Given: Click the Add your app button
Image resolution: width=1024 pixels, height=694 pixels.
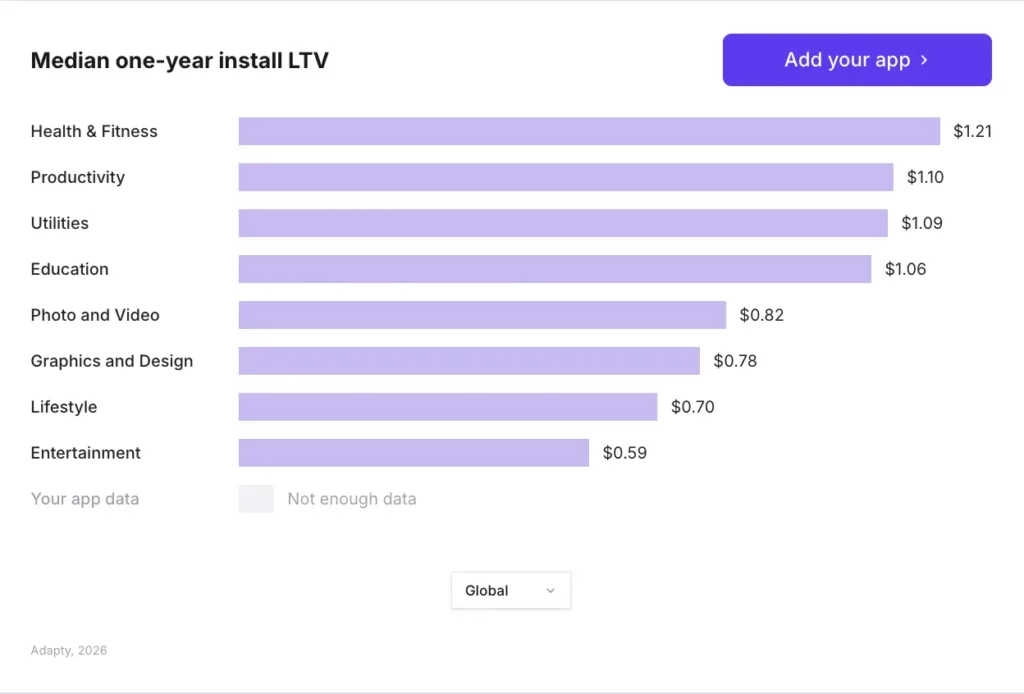Looking at the screenshot, I should click(856, 60).
